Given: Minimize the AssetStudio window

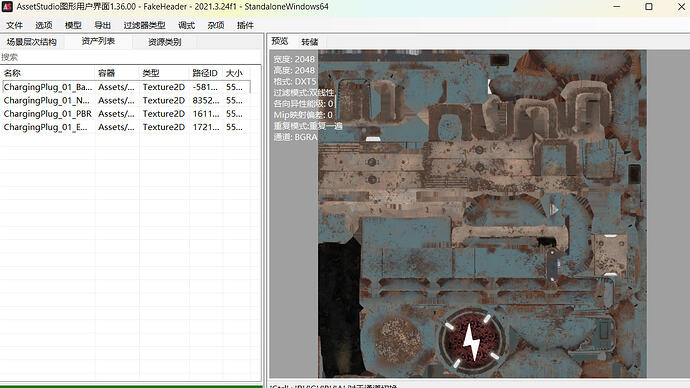Looking at the screenshot, I should pos(617,7).
